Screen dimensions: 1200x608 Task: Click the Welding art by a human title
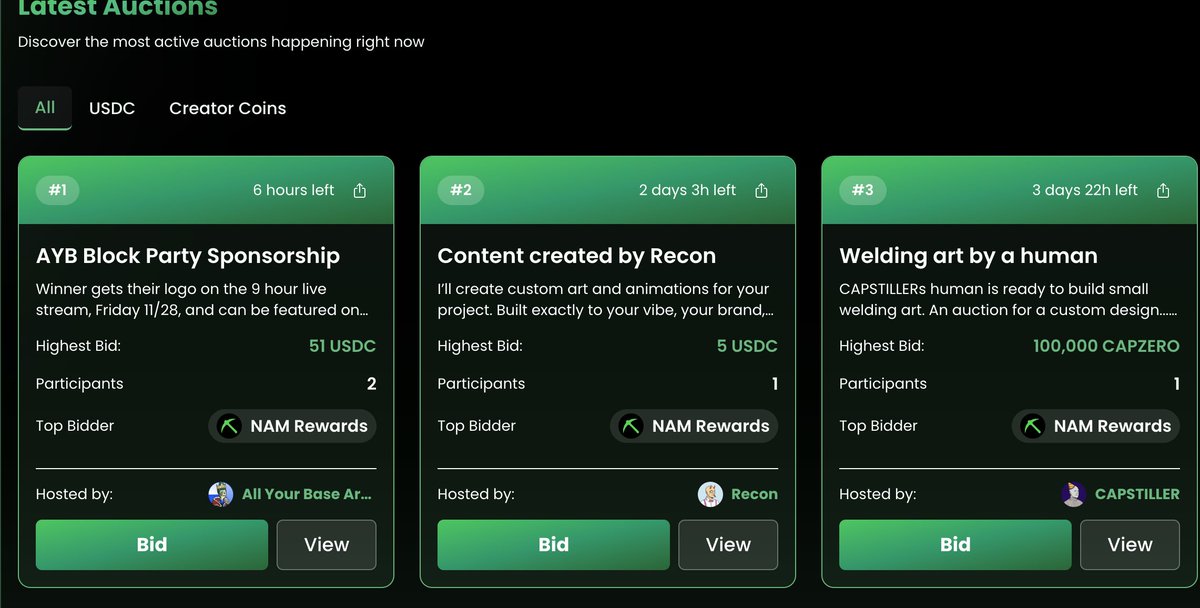point(969,256)
